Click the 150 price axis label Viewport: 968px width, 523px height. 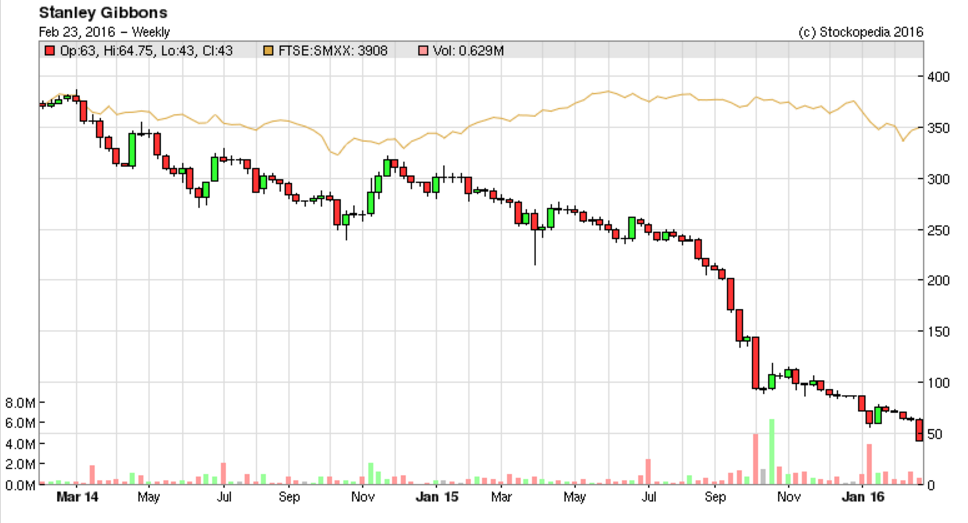[x=938, y=332]
